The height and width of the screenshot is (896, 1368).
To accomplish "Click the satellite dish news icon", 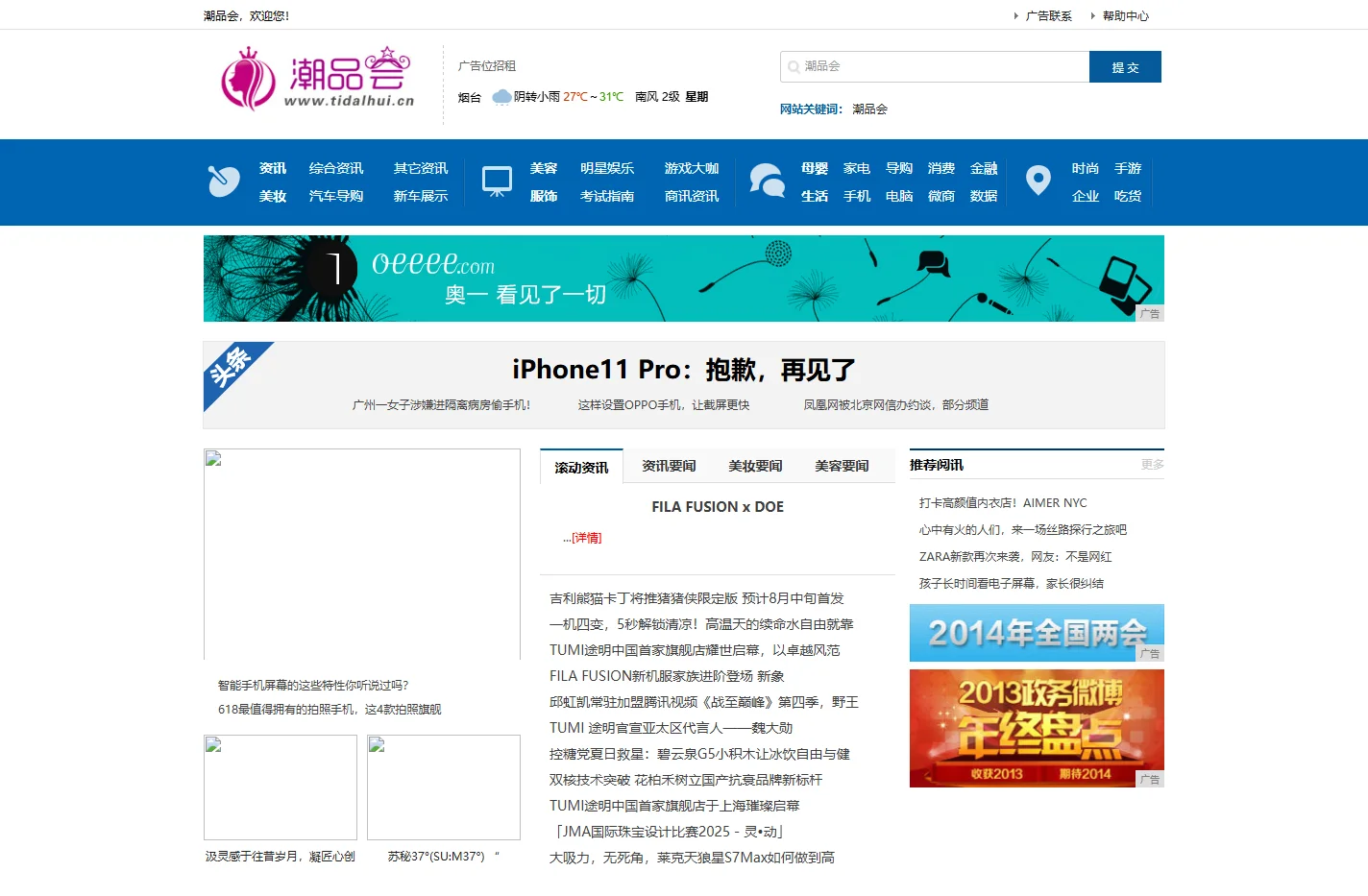I will [224, 181].
